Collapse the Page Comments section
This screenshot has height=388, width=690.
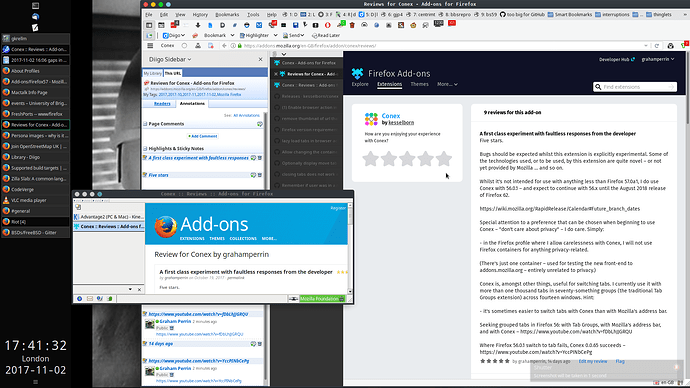click(x=145, y=124)
